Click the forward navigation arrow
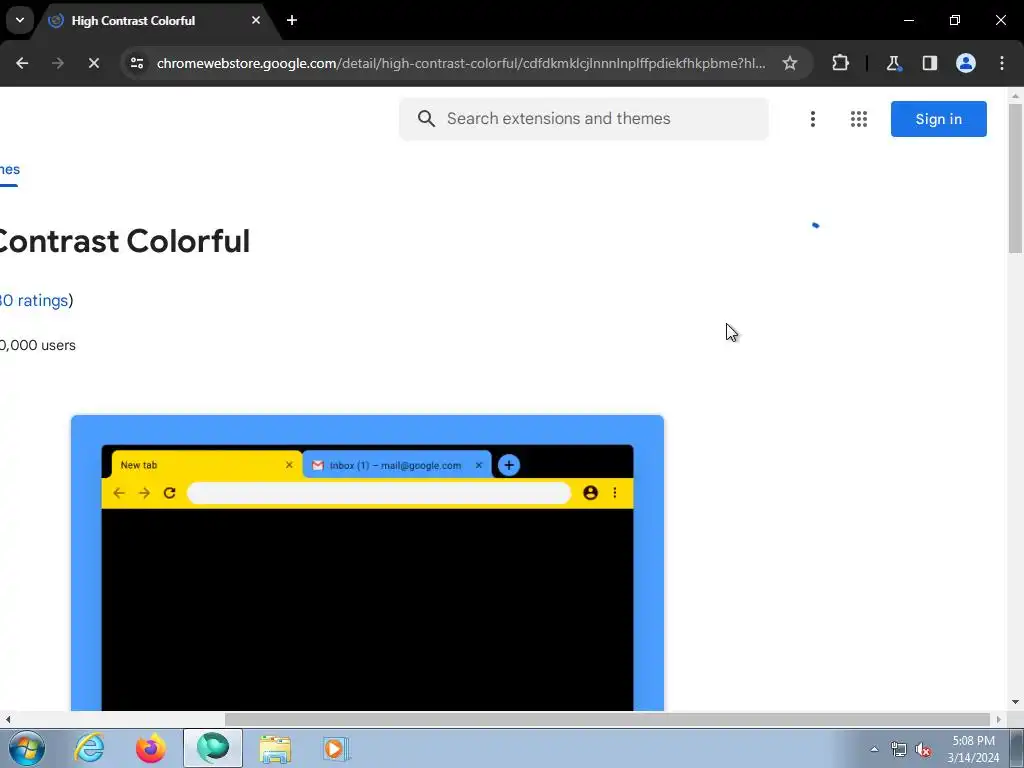The height and width of the screenshot is (768, 1024). (58, 63)
